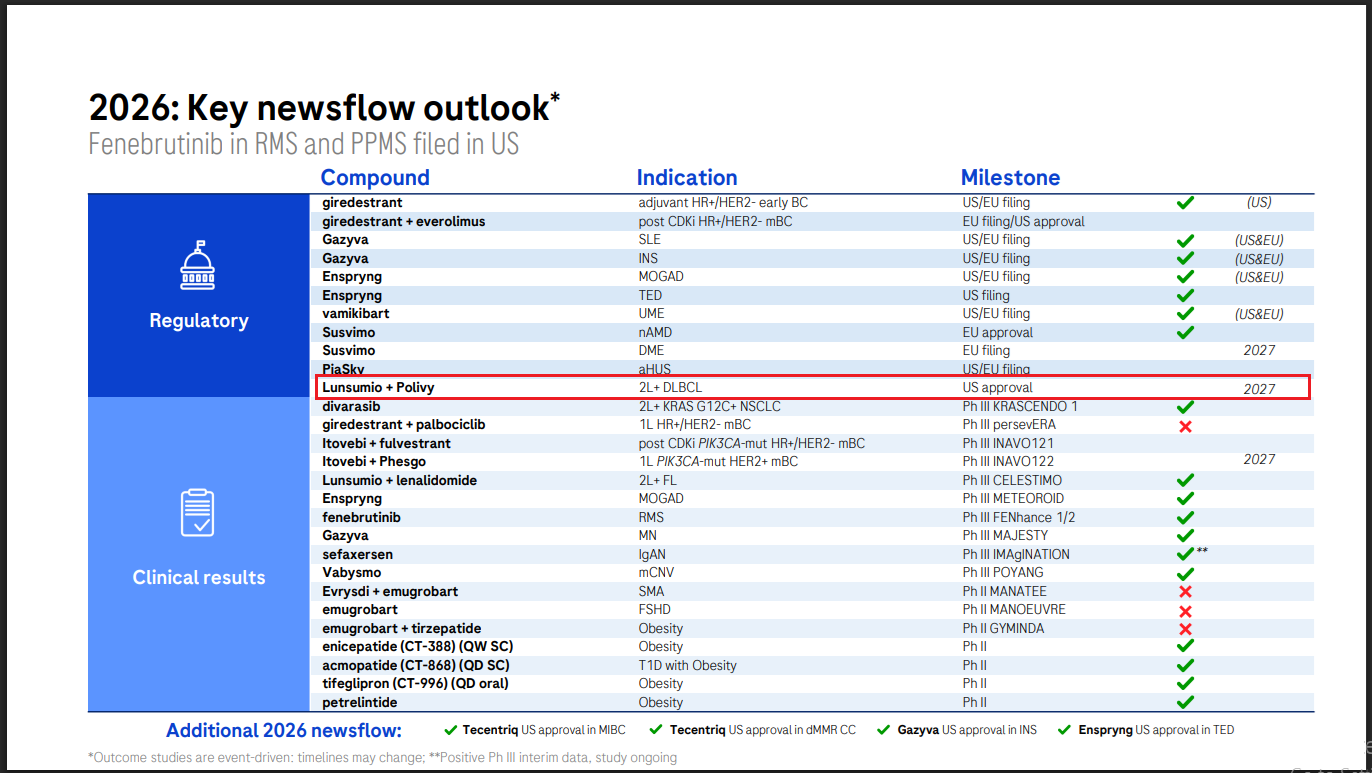This screenshot has width=1372, height=773.
Task: Click the red X for Ph II MANATEE
Action: (1185, 592)
